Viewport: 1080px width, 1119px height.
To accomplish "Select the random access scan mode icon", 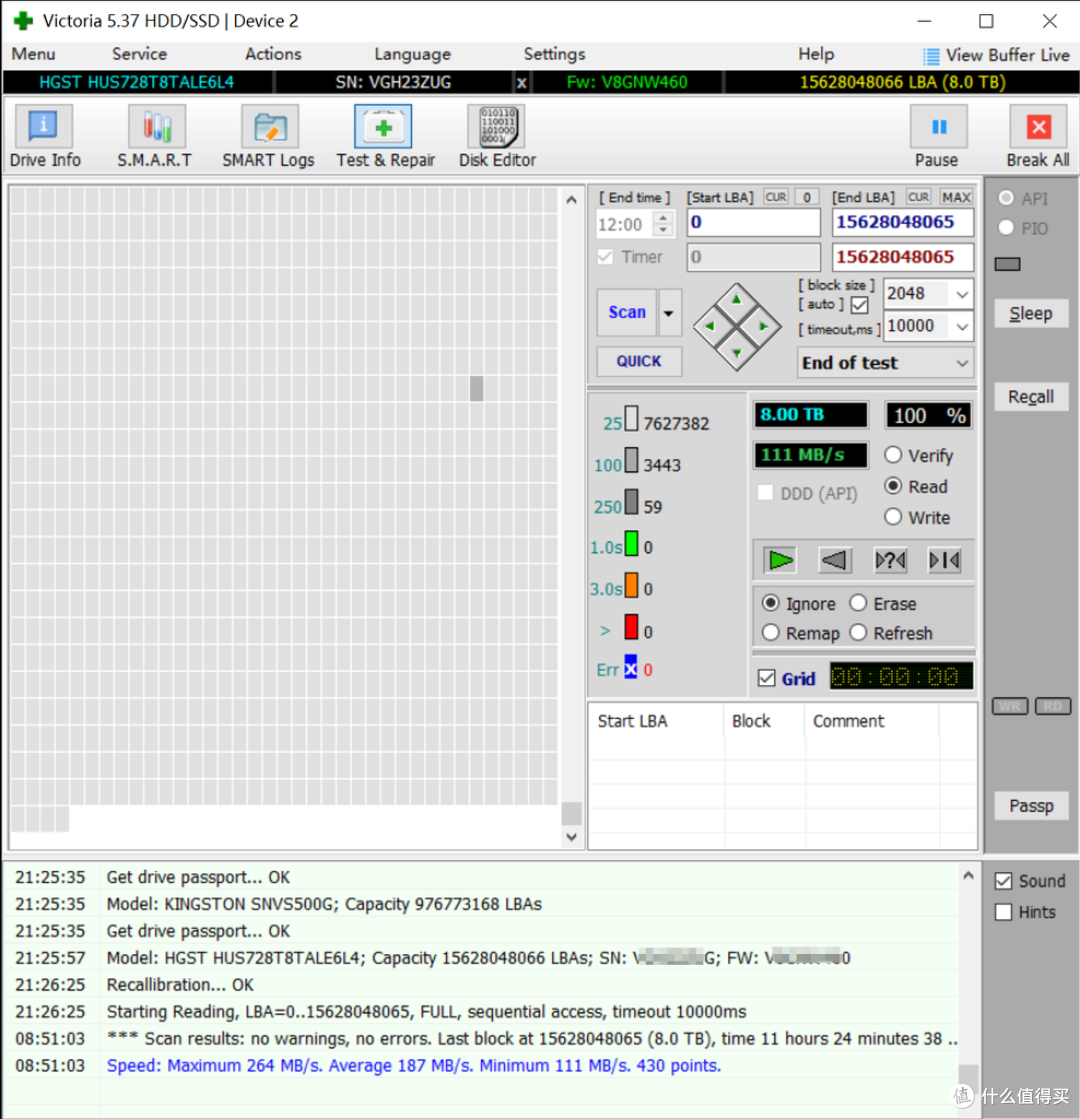I will (889, 560).
